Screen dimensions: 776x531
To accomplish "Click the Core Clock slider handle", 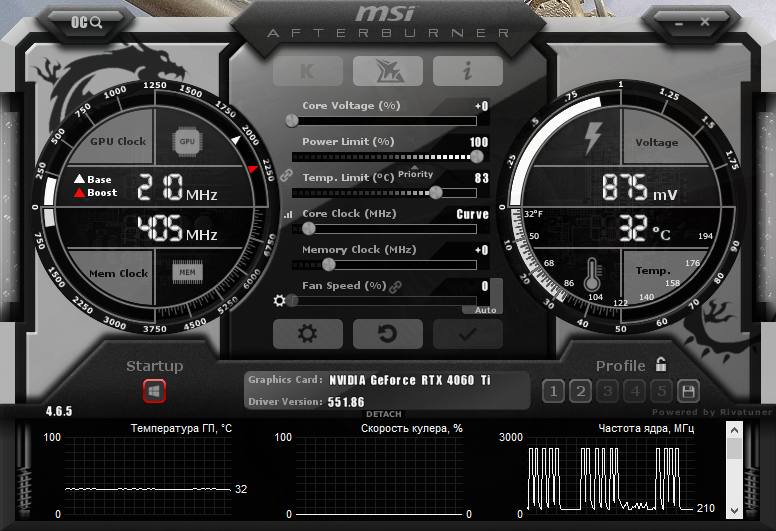I will (x=308, y=229).
